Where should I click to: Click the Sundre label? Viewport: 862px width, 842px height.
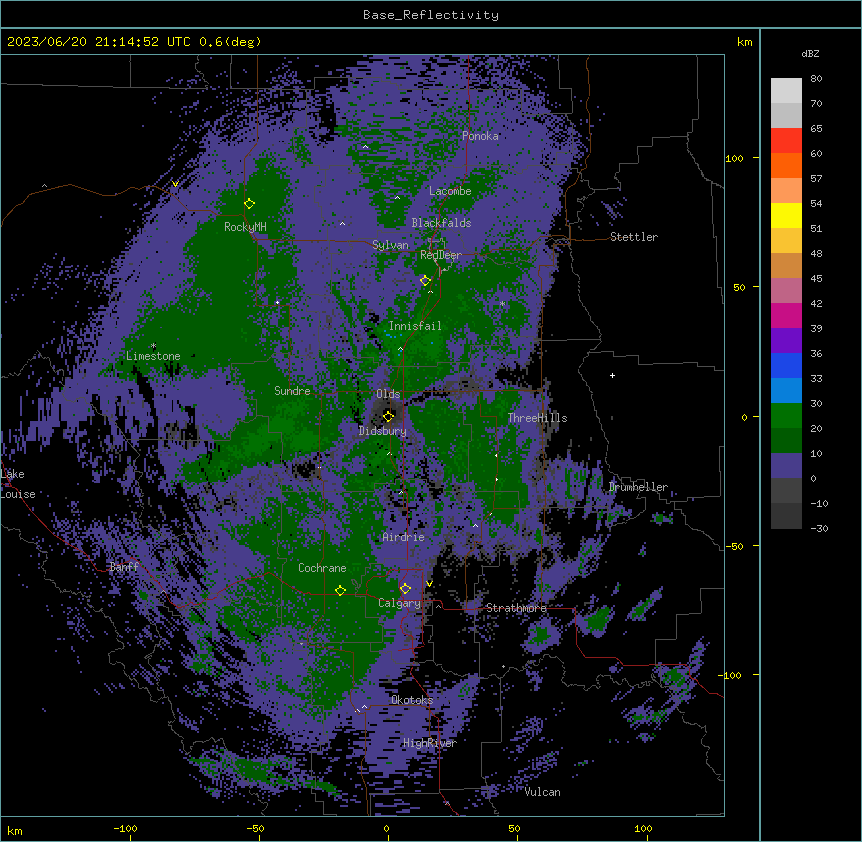(292, 391)
